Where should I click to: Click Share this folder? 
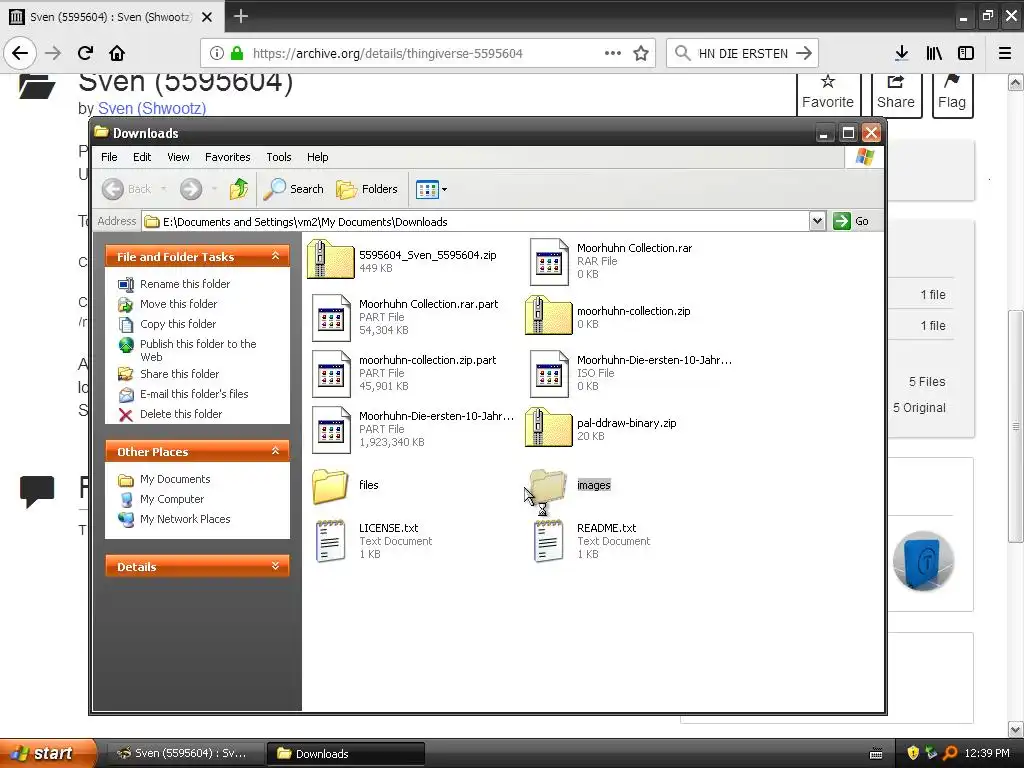[x=180, y=374]
